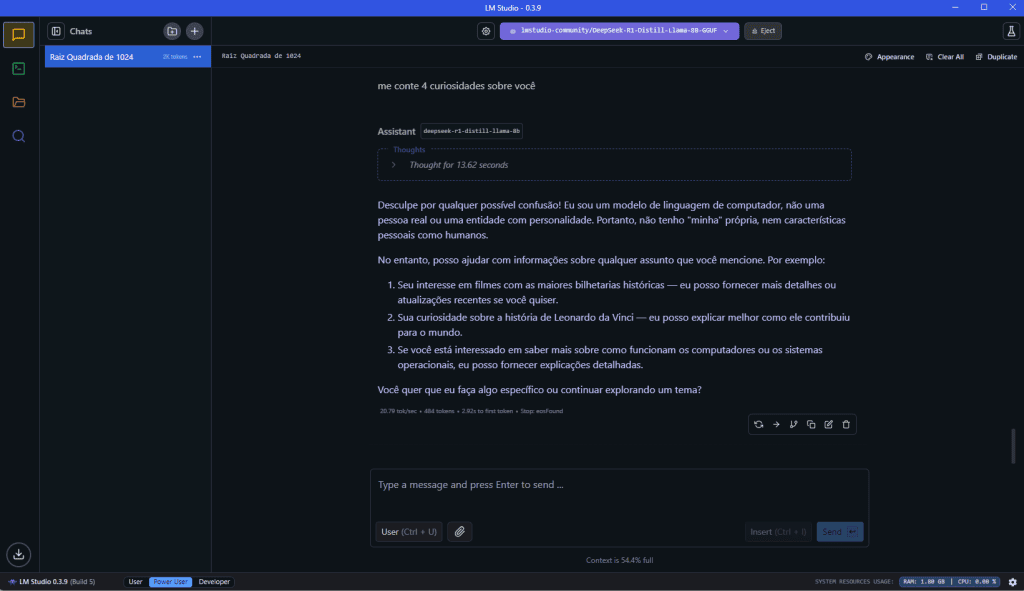The width and height of the screenshot is (1024, 591).
Task: Eject the loaded model
Action: 763,31
